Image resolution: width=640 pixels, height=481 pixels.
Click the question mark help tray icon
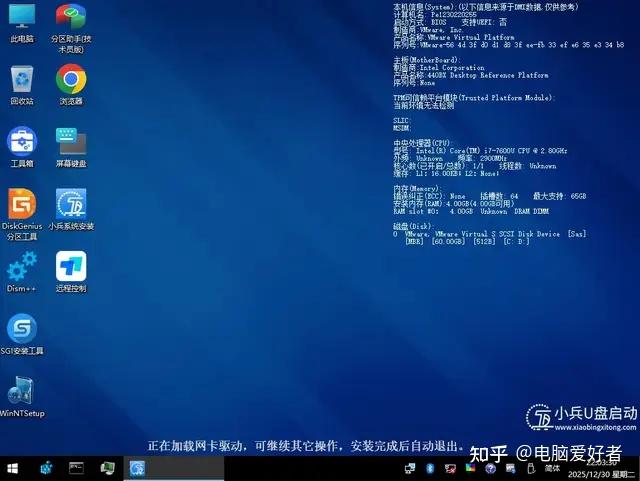coord(490,468)
